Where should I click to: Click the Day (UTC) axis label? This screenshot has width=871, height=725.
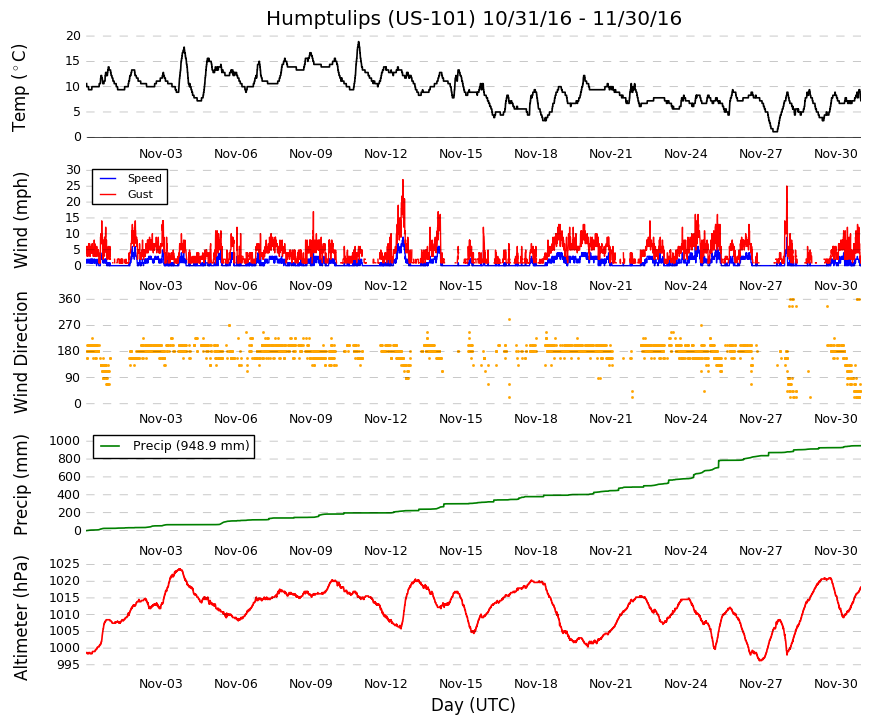point(473,705)
